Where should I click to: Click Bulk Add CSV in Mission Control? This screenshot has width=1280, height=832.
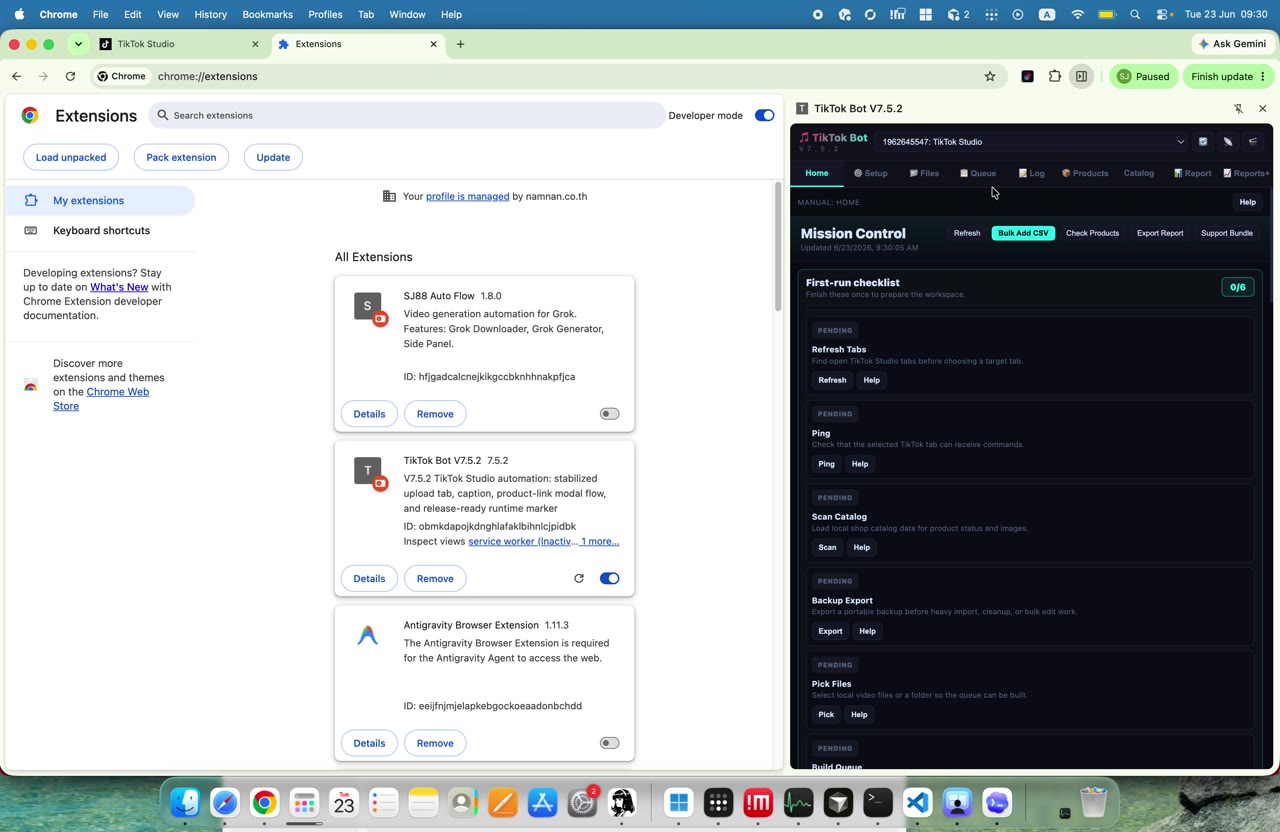tap(1023, 233)
